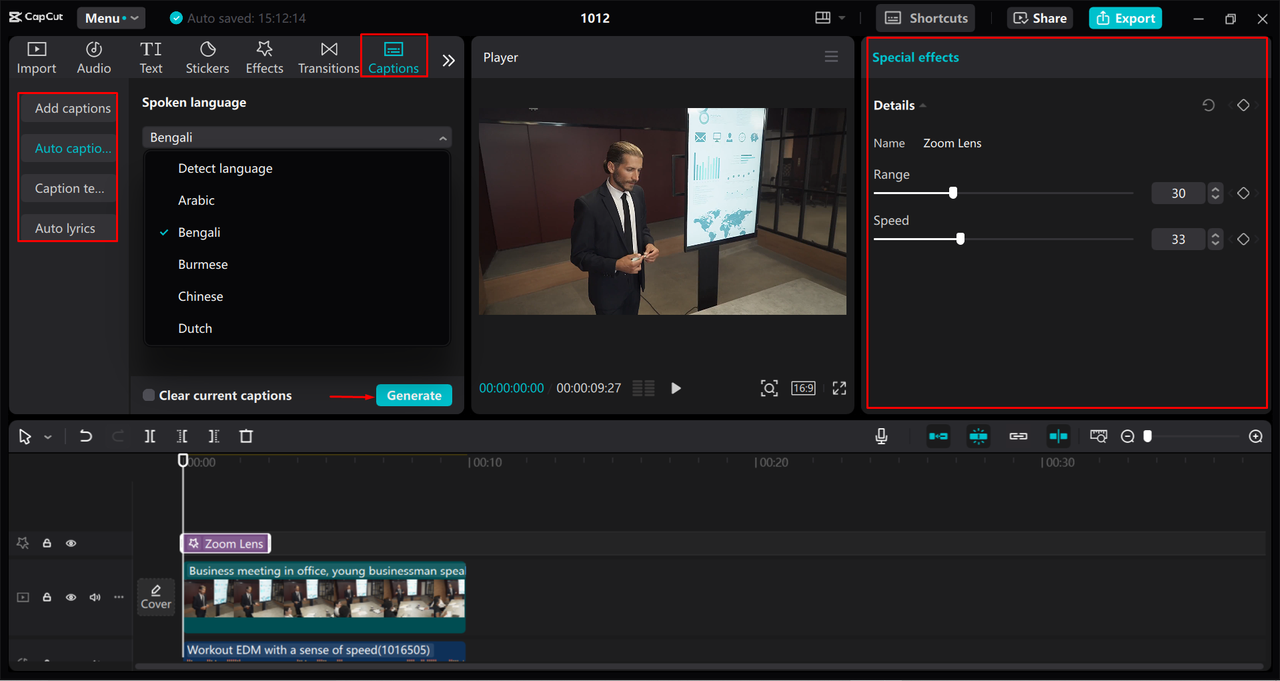This screenshot has width=1280, height=681.
Task: Click the Speed value field showing 33
Action: (1178, 239)
